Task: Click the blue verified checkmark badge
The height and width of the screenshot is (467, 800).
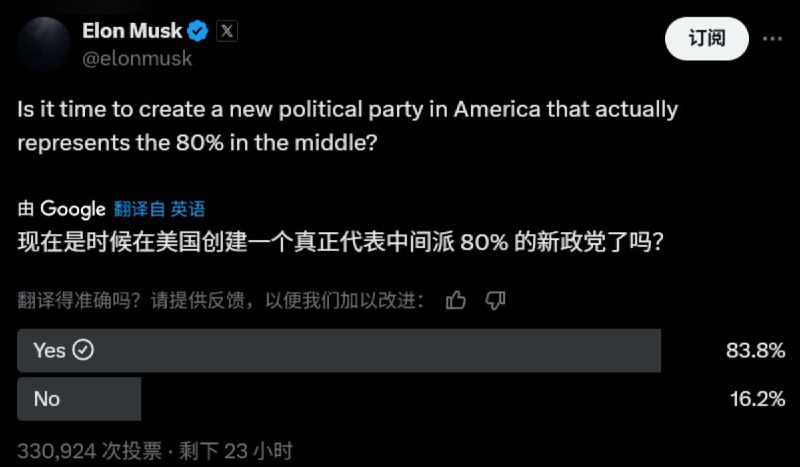Action: pos(198,32)
